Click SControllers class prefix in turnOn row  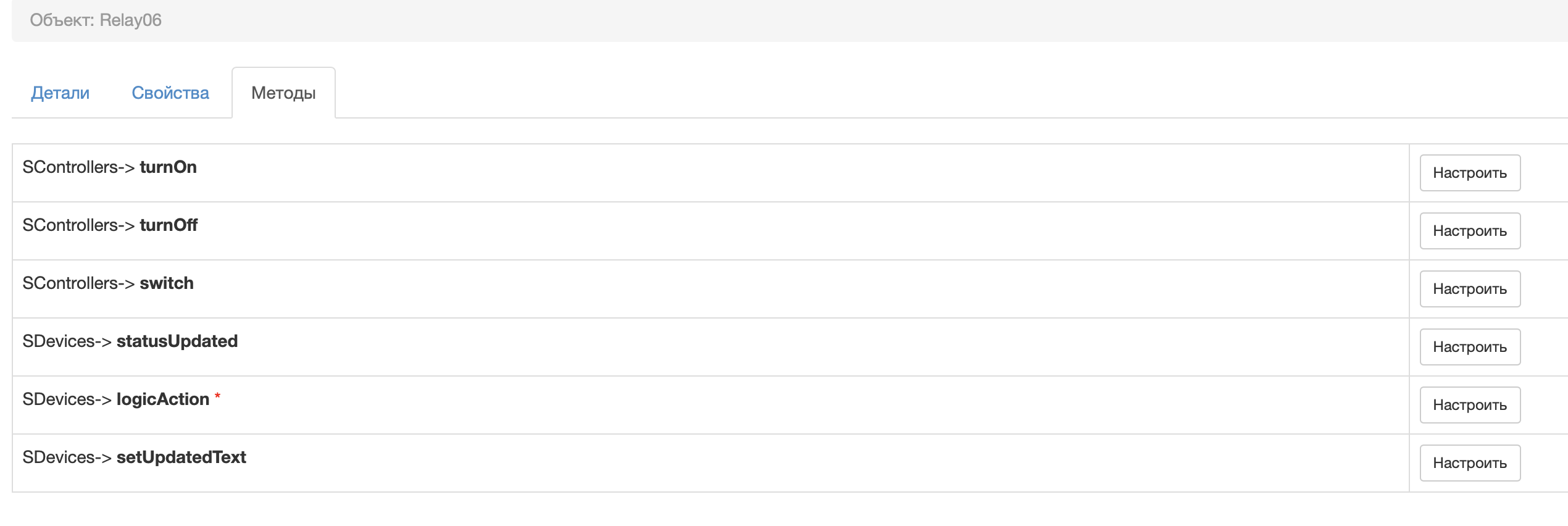pos(70,167)
